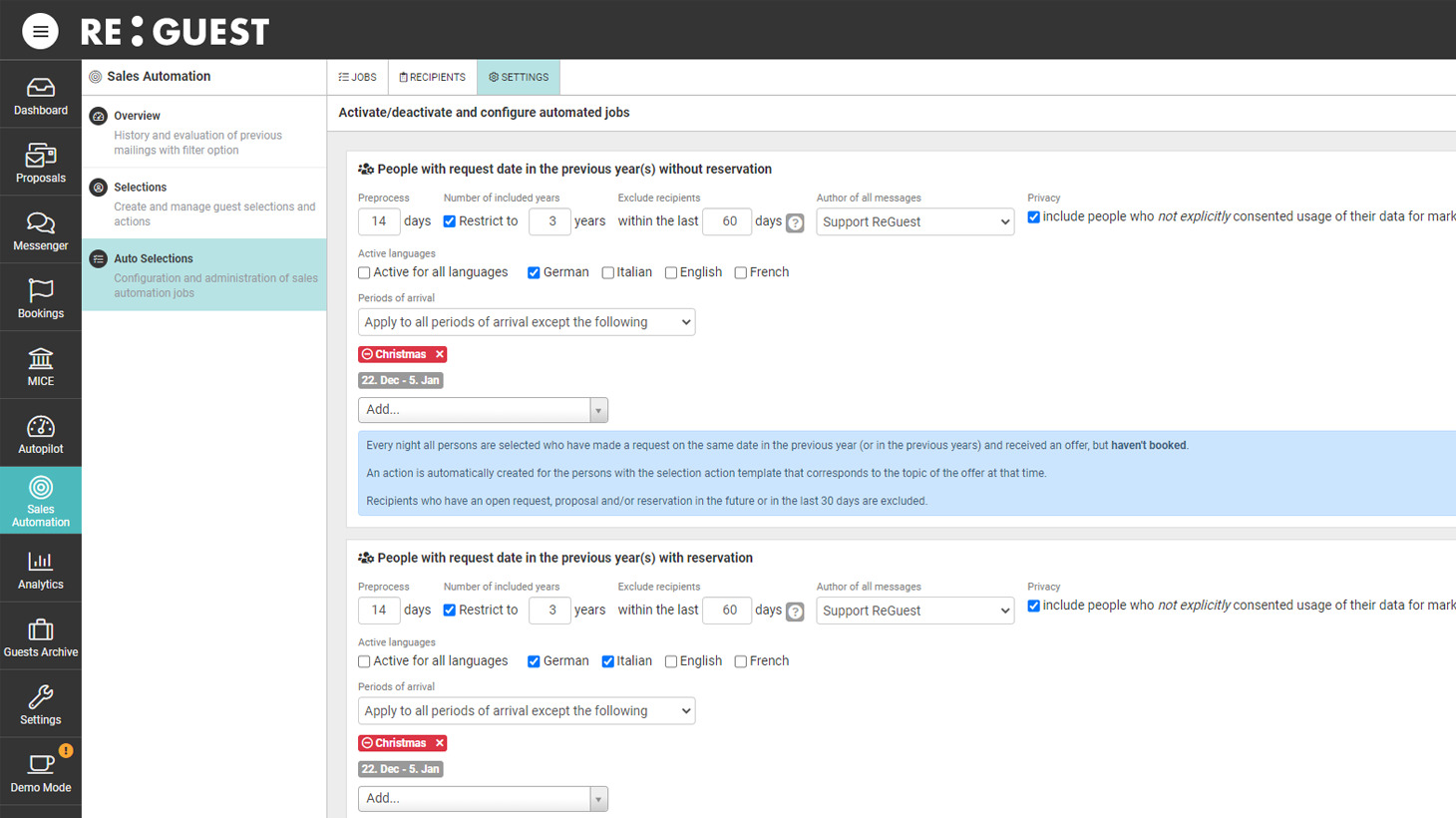Open the hamburger menu in the header

click(40, 31)
